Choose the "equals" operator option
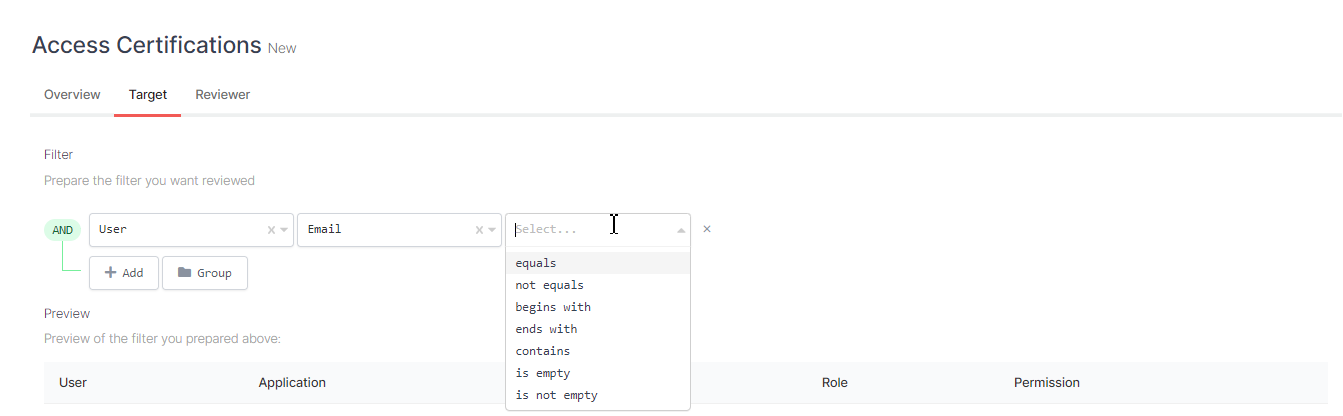Image resolution: width=1343 pixels, height=416 pixels. point(536,263)
